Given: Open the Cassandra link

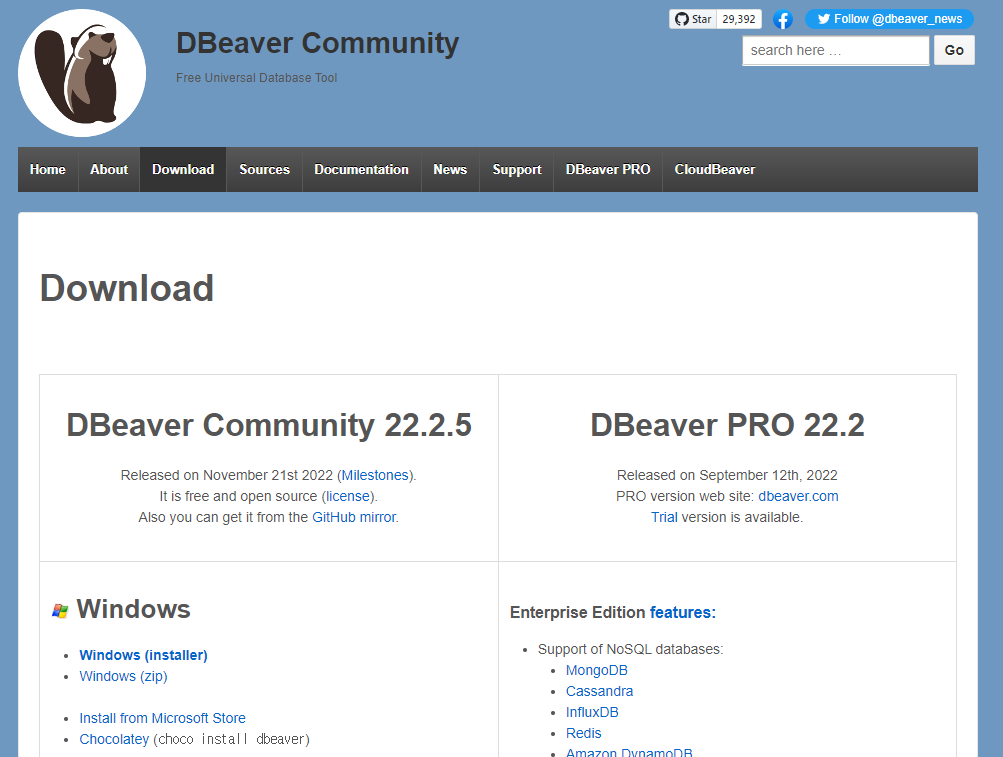Looking at the screenshot, I should (599, 691).
